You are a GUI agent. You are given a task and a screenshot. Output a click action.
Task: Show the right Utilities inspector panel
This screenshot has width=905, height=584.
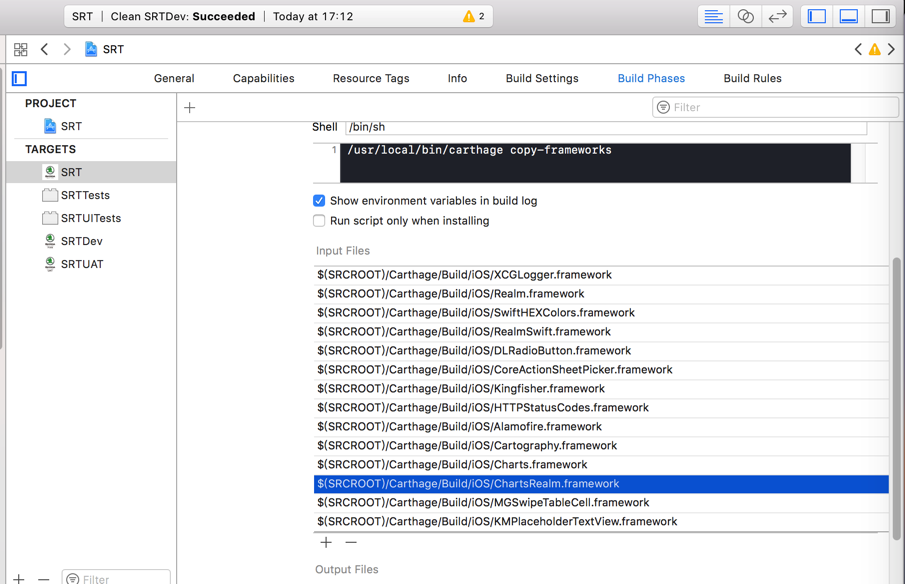click(x=879, y=16)
